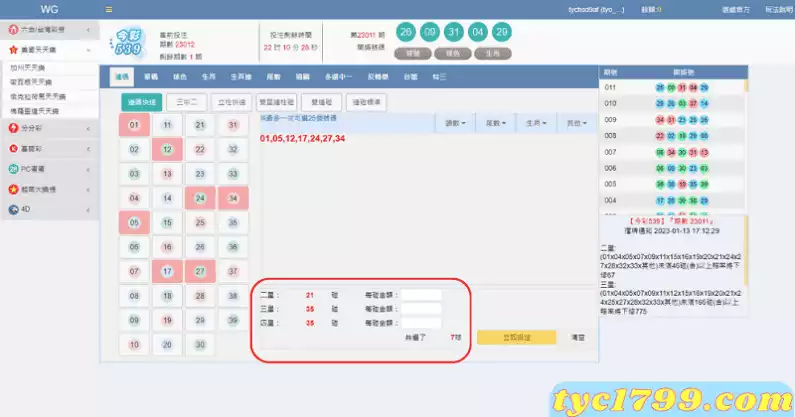This screenshot has height=417, width=795.
Task: Collapse the expanded 天天樂 sidebar group
Action: (88, 50)
